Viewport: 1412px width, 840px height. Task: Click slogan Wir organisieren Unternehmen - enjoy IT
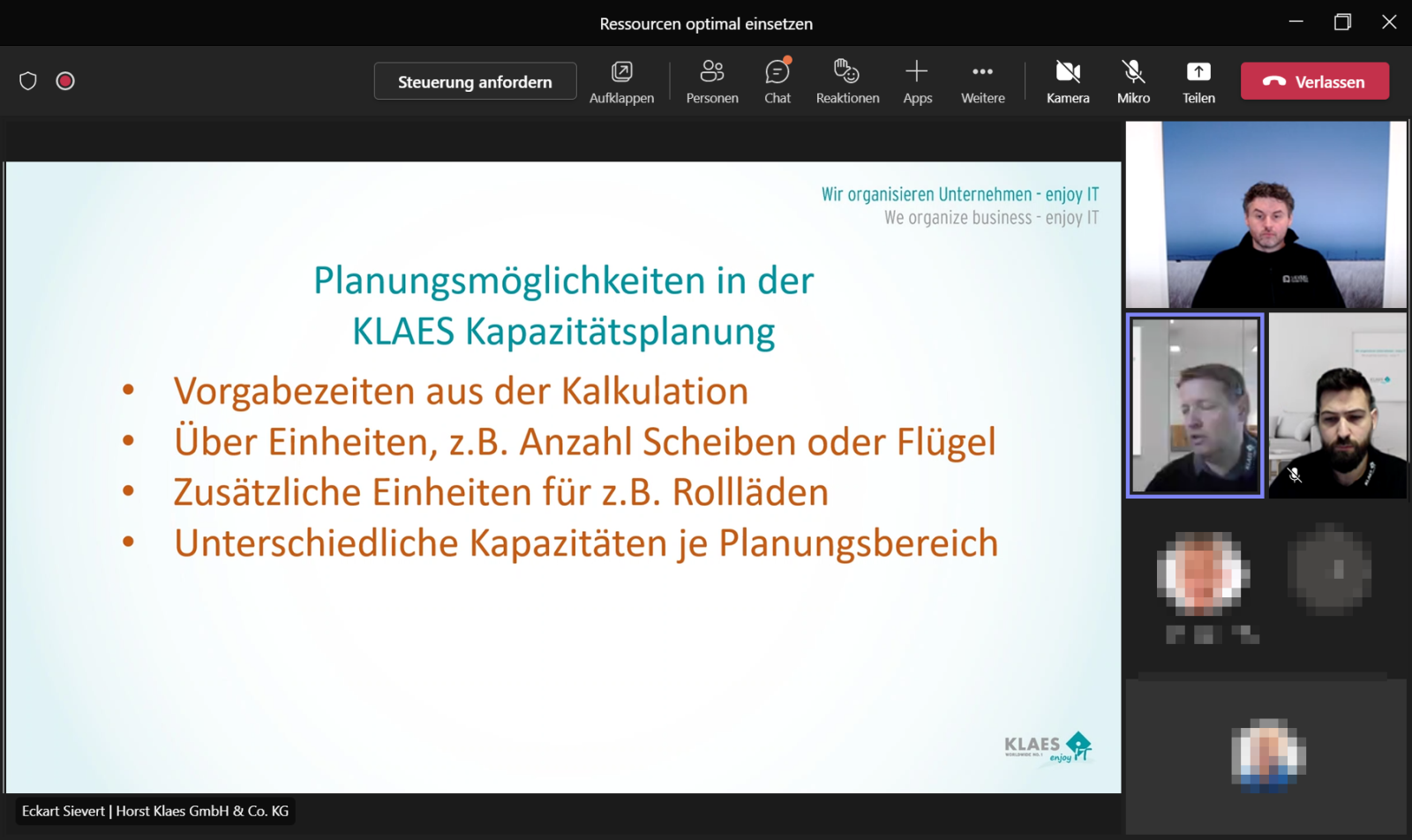coord(960,194)
